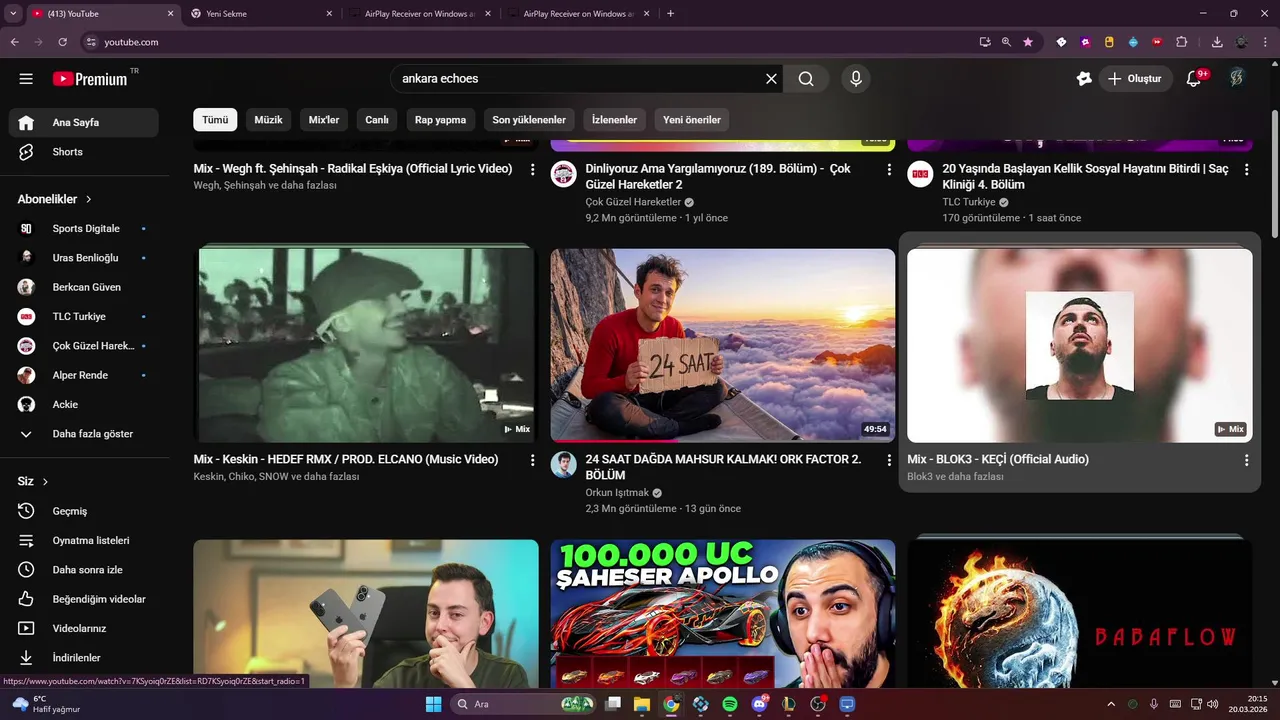Switch to the Yeni Sekme browser tab
Image resolution: width=1280 pixels, height=720 pixels.
(262, 14)
